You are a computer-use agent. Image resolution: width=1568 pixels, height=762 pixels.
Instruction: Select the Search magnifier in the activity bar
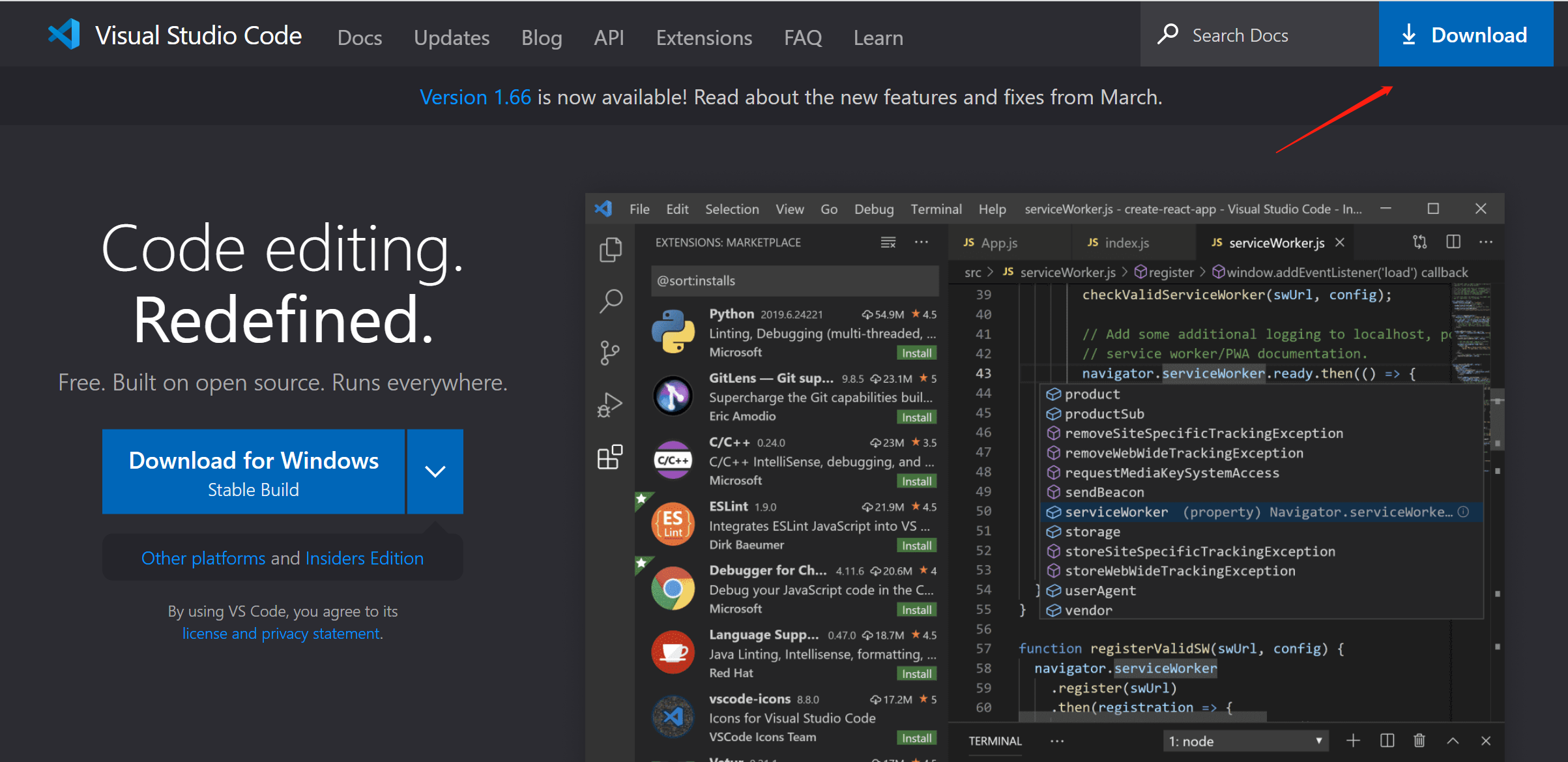pos(611,300)
